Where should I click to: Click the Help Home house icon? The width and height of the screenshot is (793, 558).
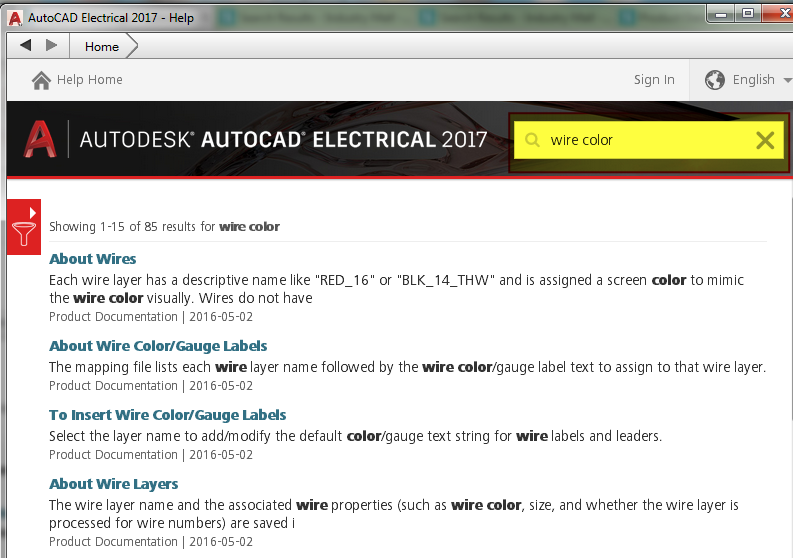coord(41,80)
